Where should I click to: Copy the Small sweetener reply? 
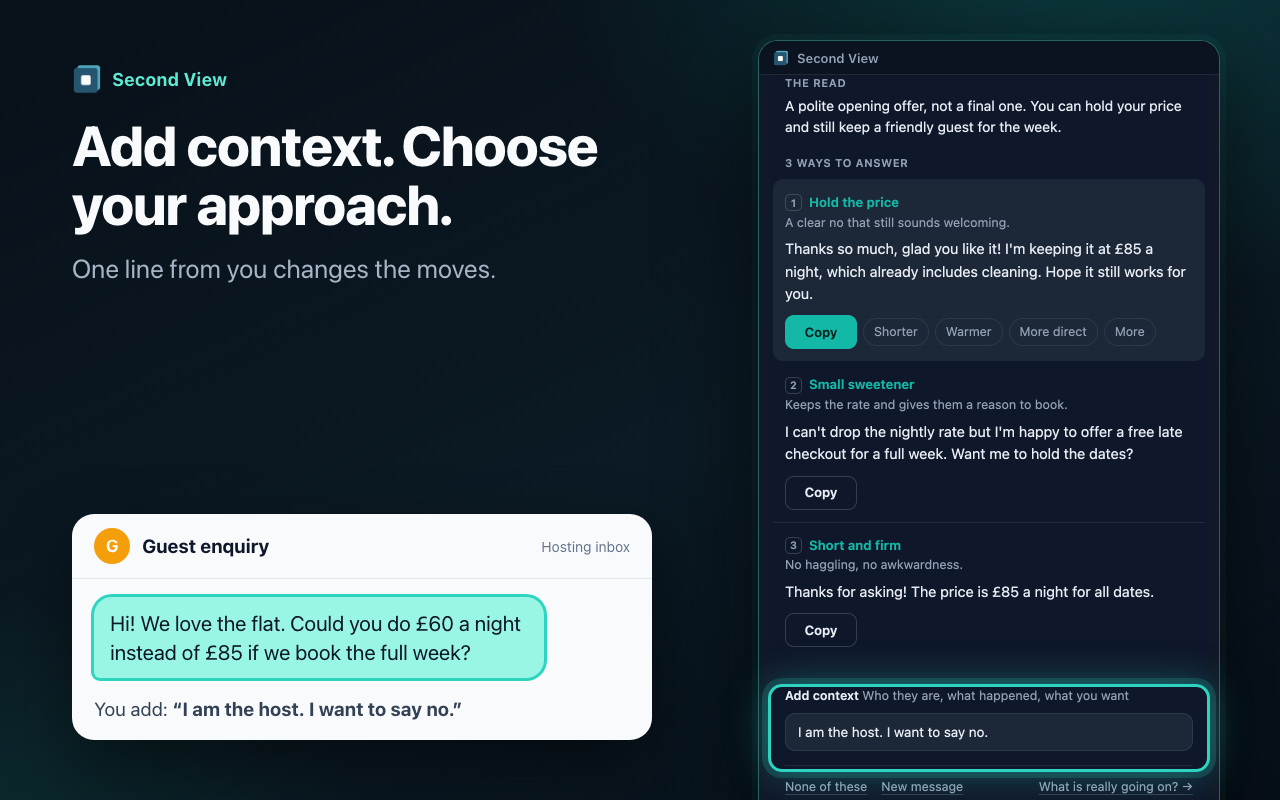(x=821, y=493)
